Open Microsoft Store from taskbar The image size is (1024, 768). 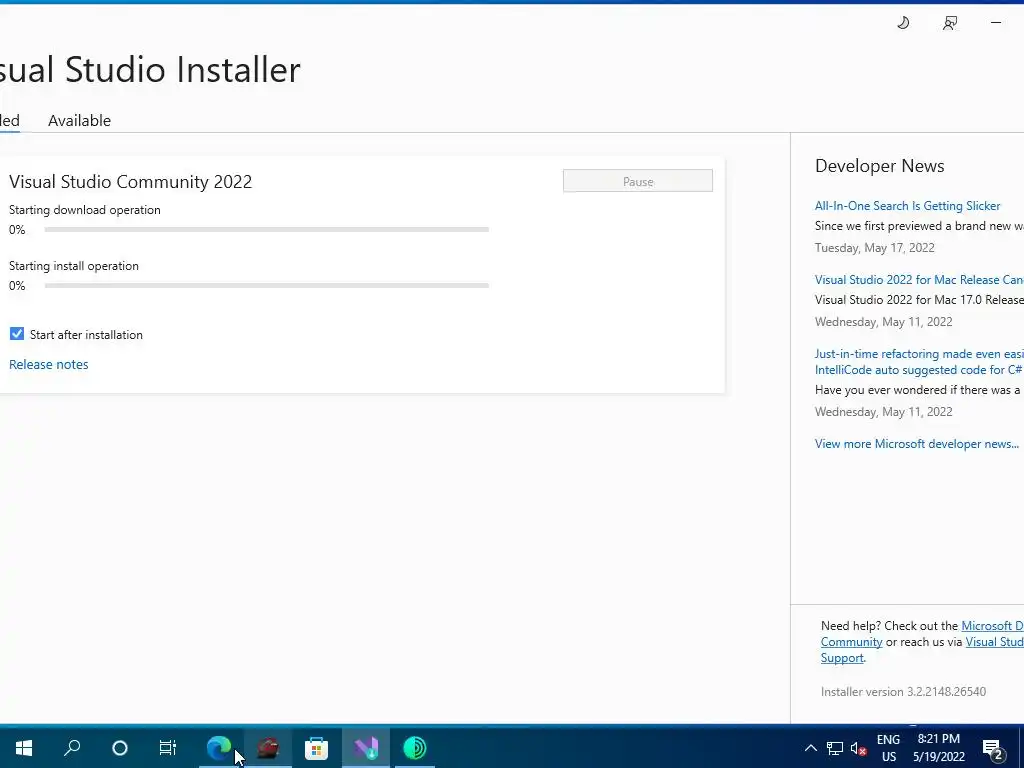tap(316, 748)
